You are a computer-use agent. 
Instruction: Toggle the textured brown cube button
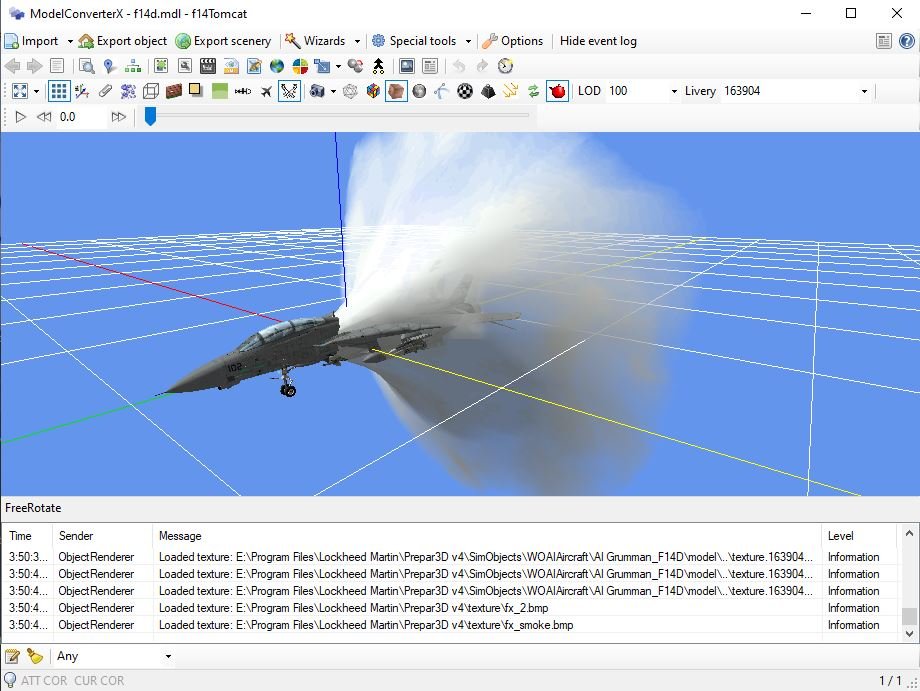[396, 91]
